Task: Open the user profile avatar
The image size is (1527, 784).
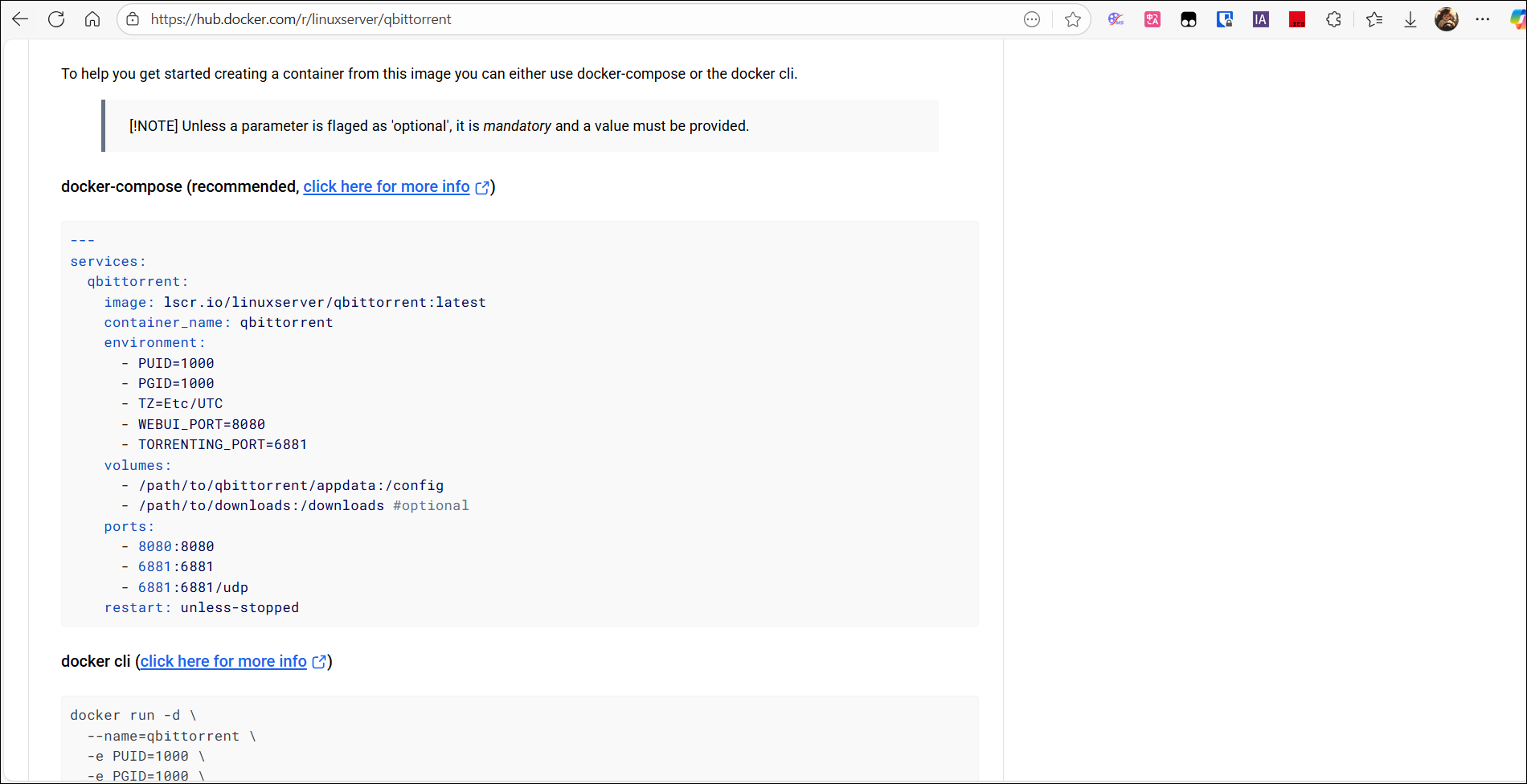Action: (1447, 19)
